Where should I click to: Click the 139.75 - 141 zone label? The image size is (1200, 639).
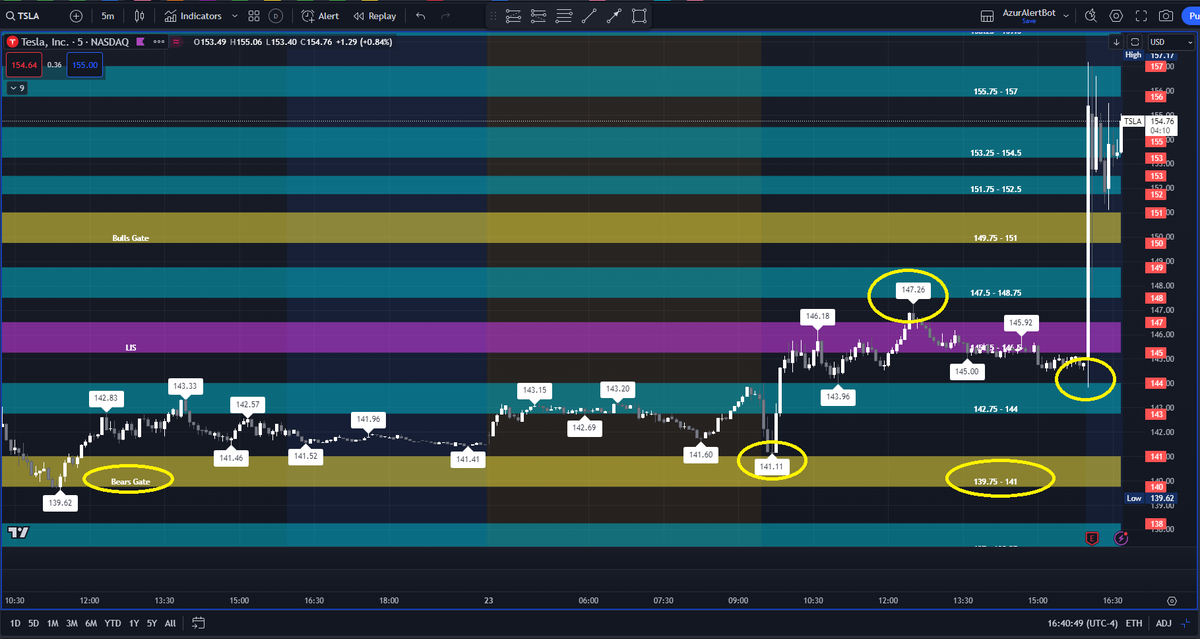point(995,481)
